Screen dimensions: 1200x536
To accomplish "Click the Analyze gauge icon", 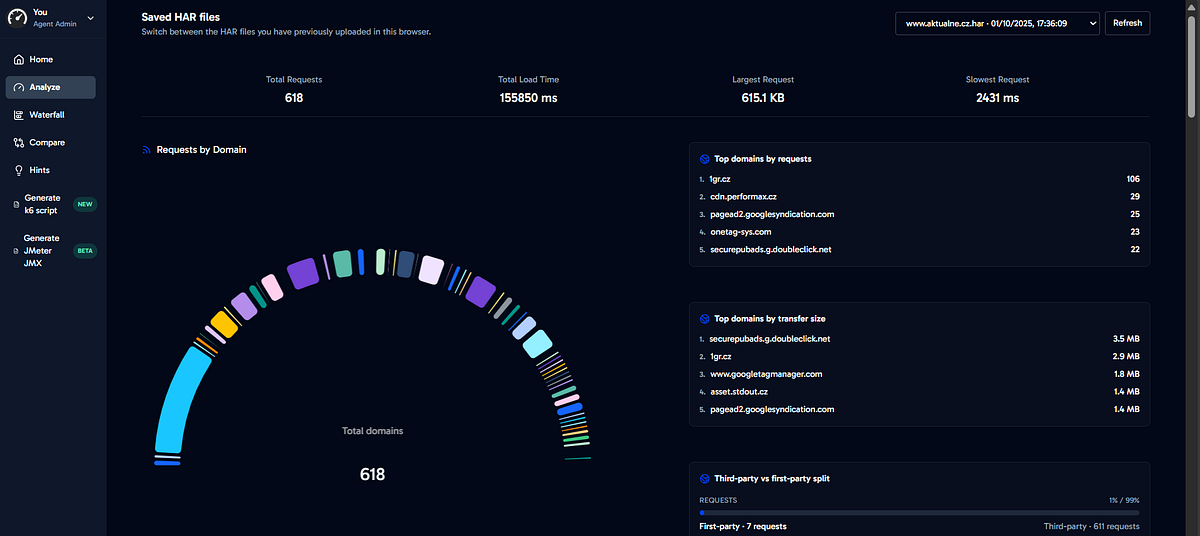I will point(18,88).
